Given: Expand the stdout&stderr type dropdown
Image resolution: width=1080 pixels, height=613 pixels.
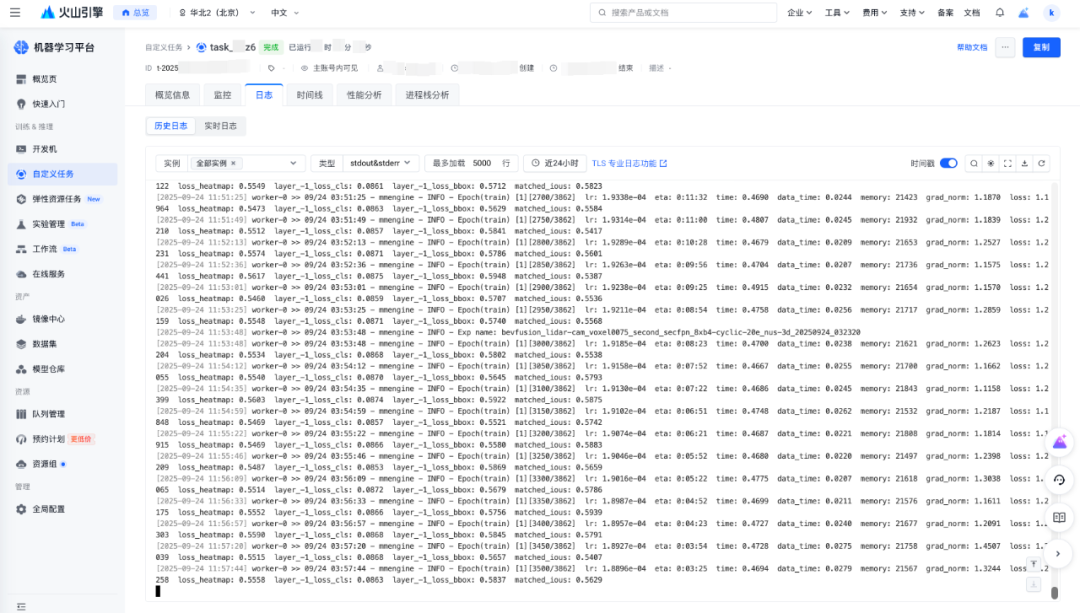Looking at the screenshot, I should click(380, 163).
